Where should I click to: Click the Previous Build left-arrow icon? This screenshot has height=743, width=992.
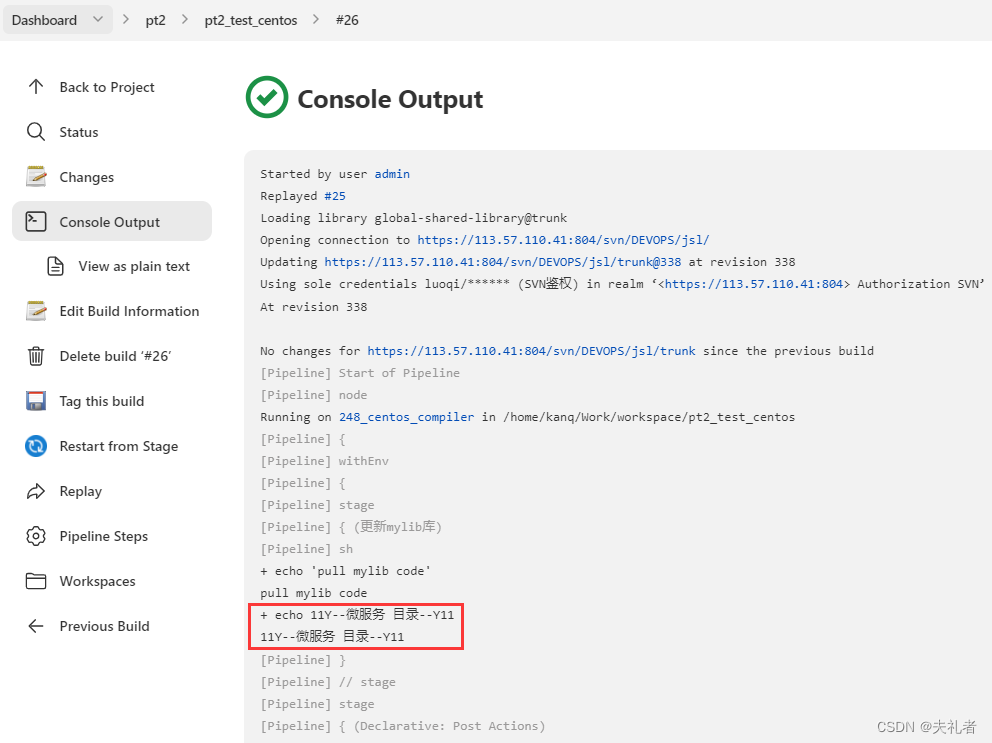pos(36,626)
